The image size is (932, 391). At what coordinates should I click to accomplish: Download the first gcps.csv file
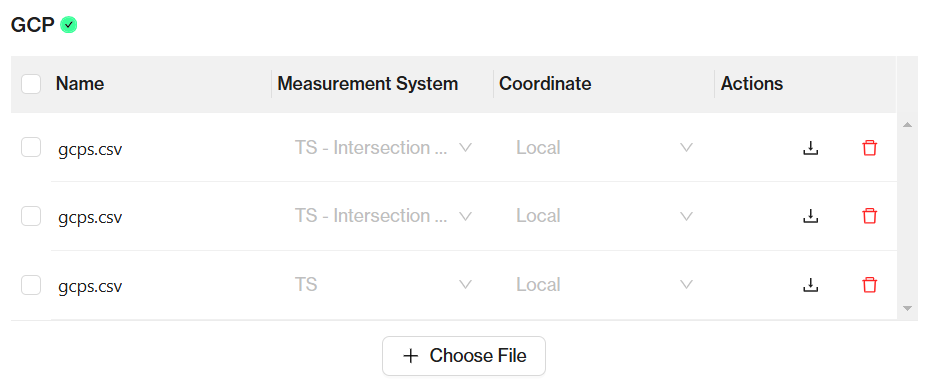[810, 148]
